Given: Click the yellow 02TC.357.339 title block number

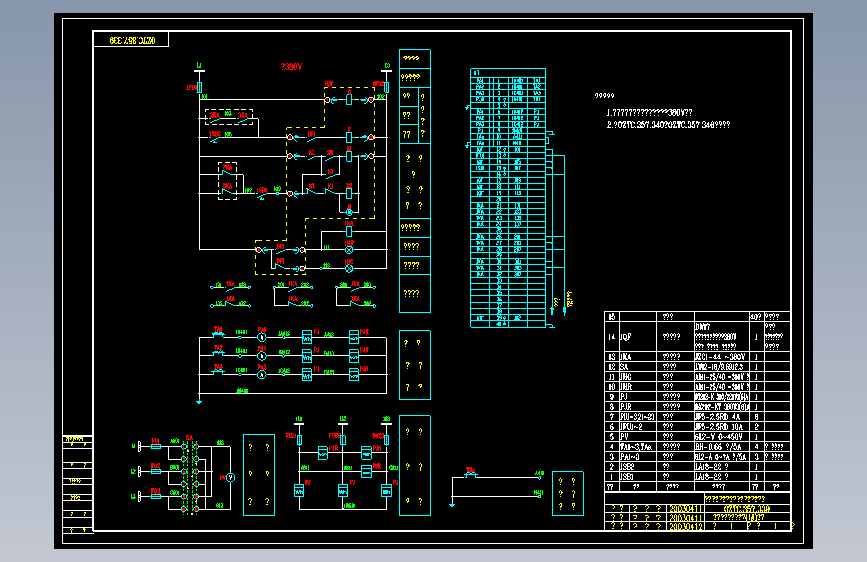Looking at the screenshot, I should (746, 508).
